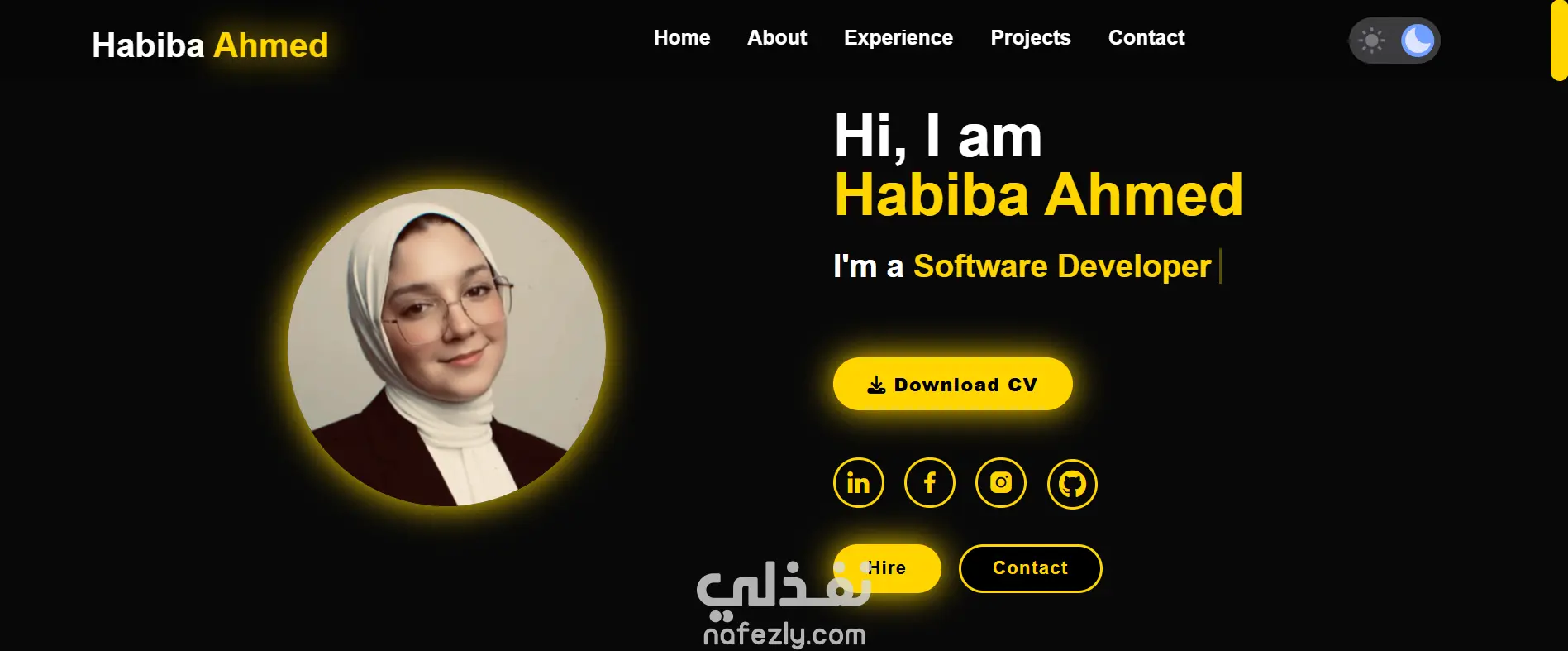The height and width of the screenshot is (651, 1568).
Task: Click the outlined Contact button
Action: (x=1030, y=568)
